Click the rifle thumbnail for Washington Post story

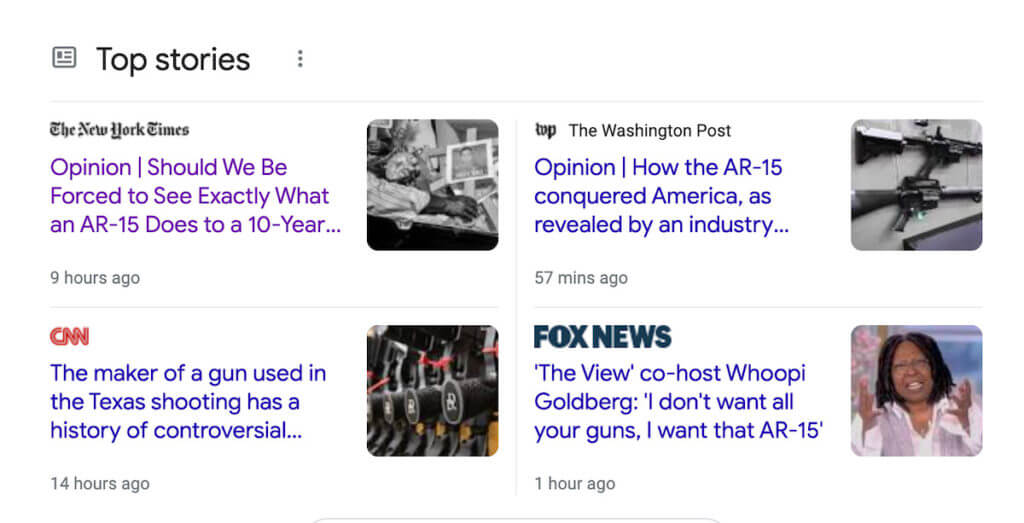click(x=916, y=185)
